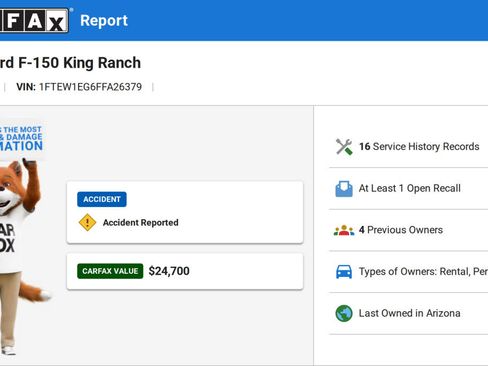The image size is (488, 366).
Task: Click the blue ACCIDENT badge
Action: [102, 199]
